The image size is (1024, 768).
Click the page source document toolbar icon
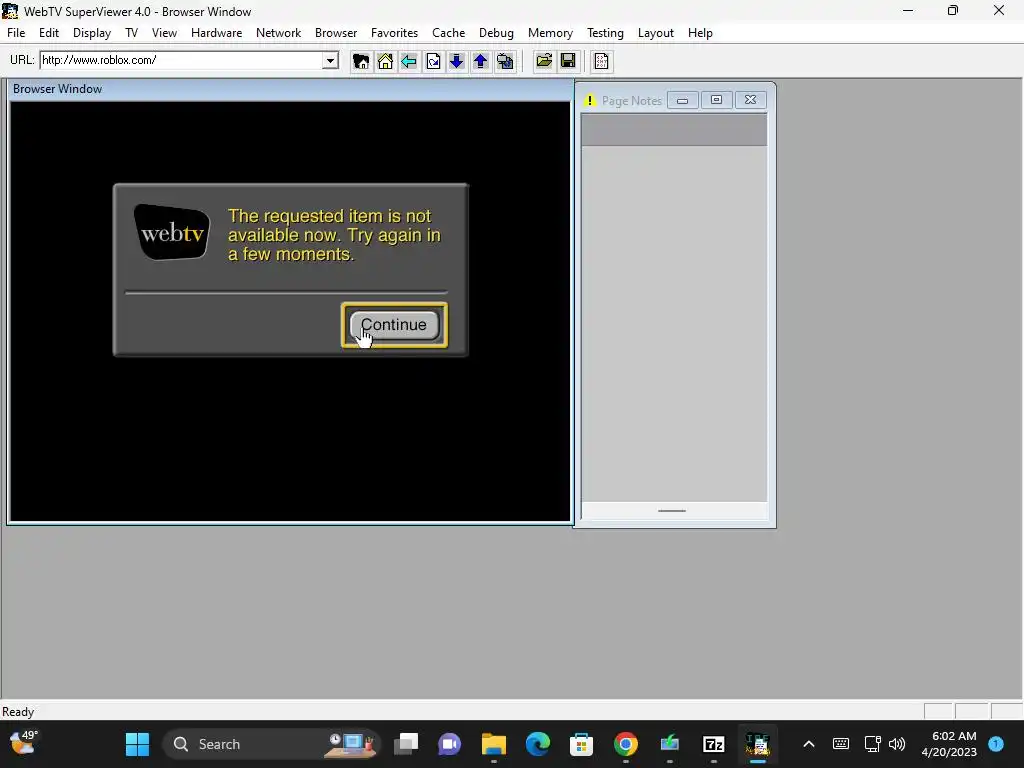coord(601,61)
